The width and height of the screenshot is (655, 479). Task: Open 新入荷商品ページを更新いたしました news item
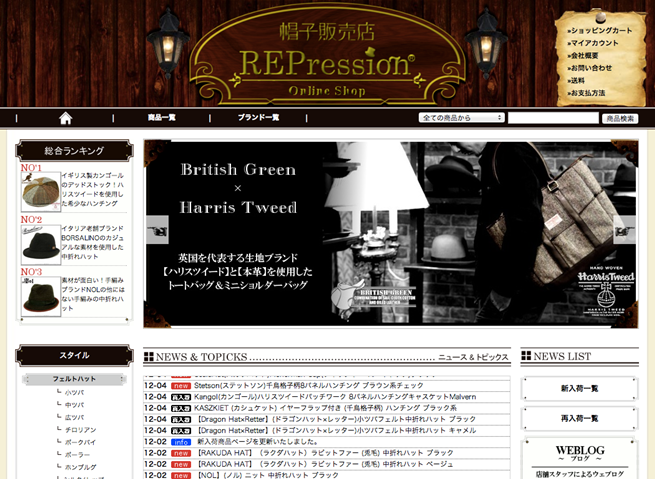coord(258,442)
